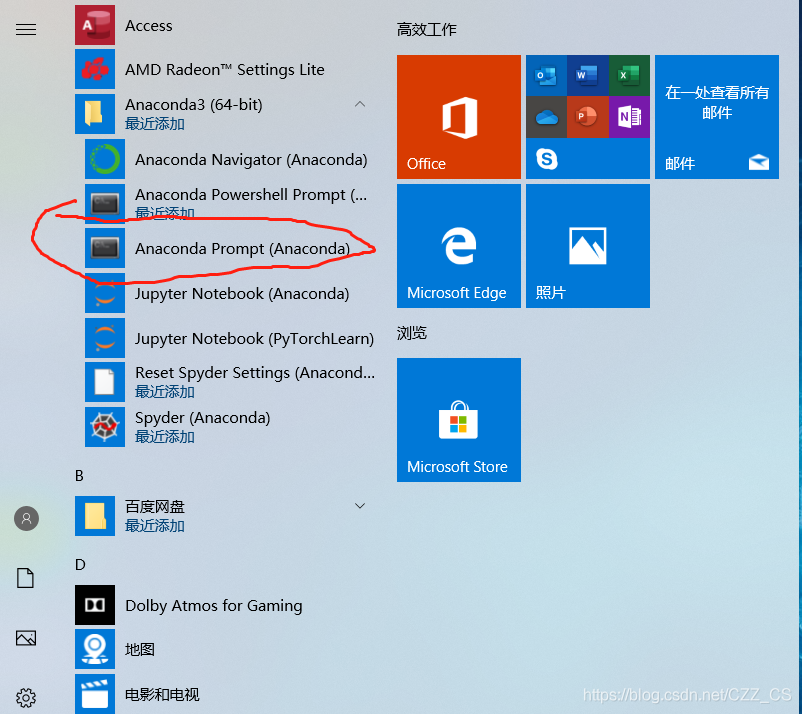Open Jupyter Notebook (PyTorchLearn) icon
802x714 pixels.
tap(105, 338)
